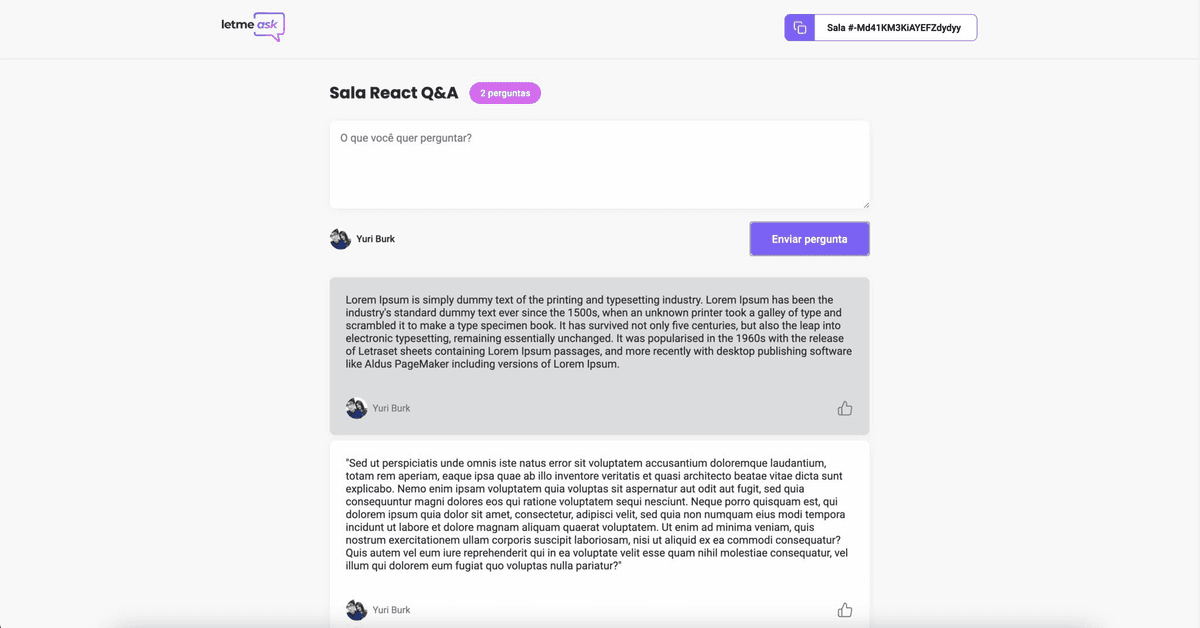Viewport: 1200px width, 628px height.
Task: Click the "letme" word in the header logo
Action: (x=237, y=25)
